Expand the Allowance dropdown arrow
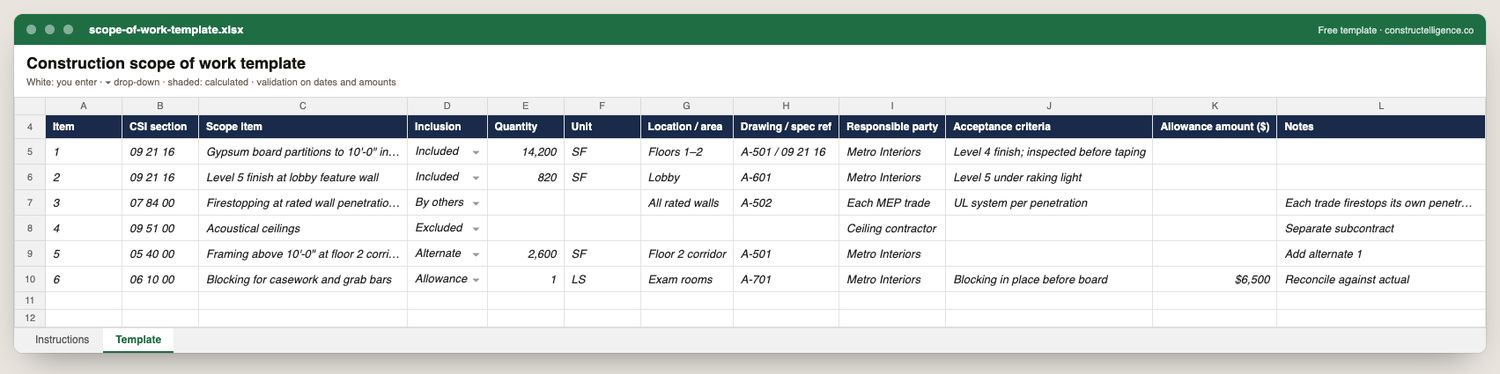Viewport: 1500px width, 374px height. coord(476,280)
